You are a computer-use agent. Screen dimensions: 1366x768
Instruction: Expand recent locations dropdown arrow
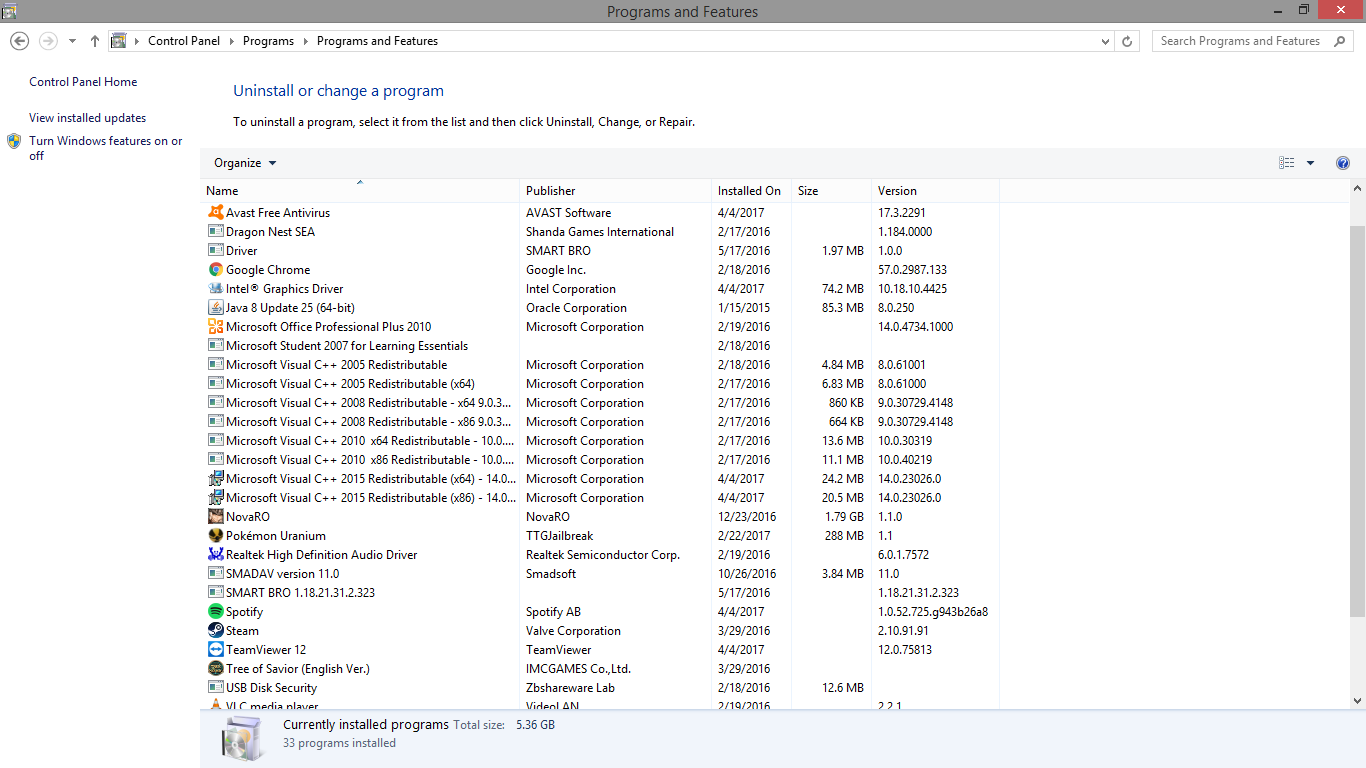click(x=72, y=41)
